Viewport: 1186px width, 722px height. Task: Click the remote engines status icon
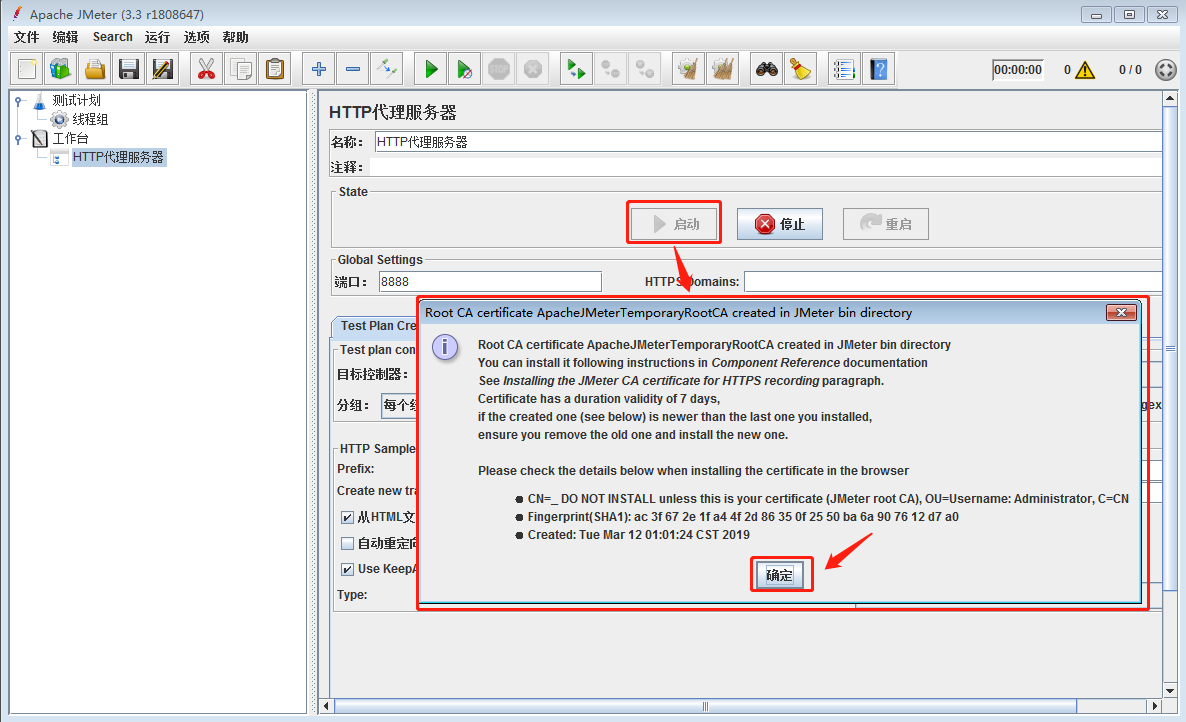point(1166,70)
